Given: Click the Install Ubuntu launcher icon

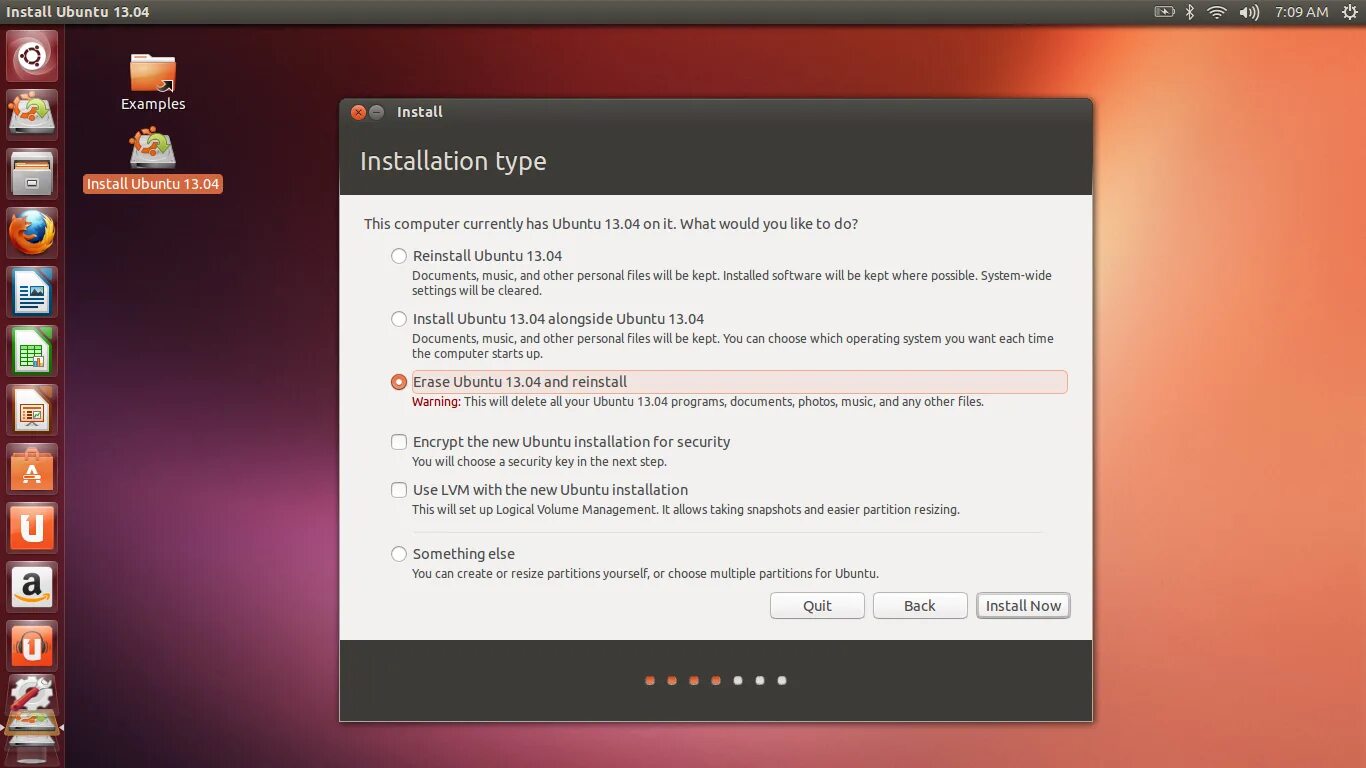Looking at the screenshot, I should [x=32, y=114].
